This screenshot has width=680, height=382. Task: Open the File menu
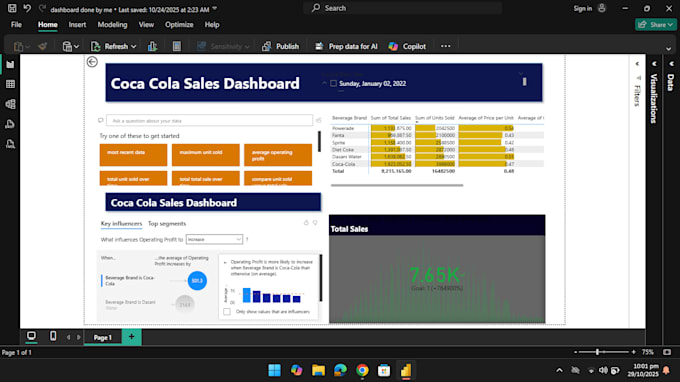(16, 25)
